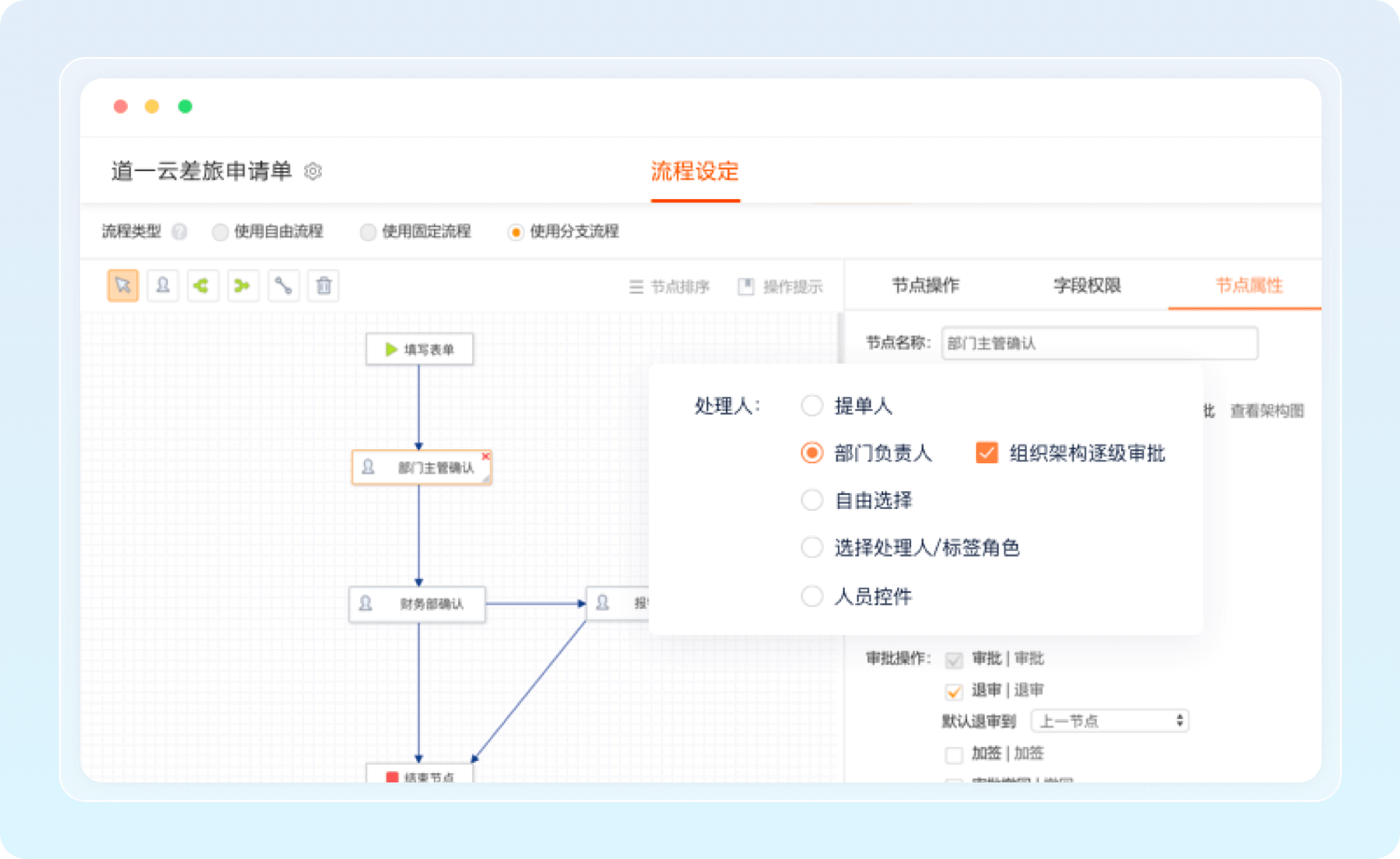Remove 部门主管确认 node with red X
This screenshot has height=859, width=1400.
click(485, 457)
